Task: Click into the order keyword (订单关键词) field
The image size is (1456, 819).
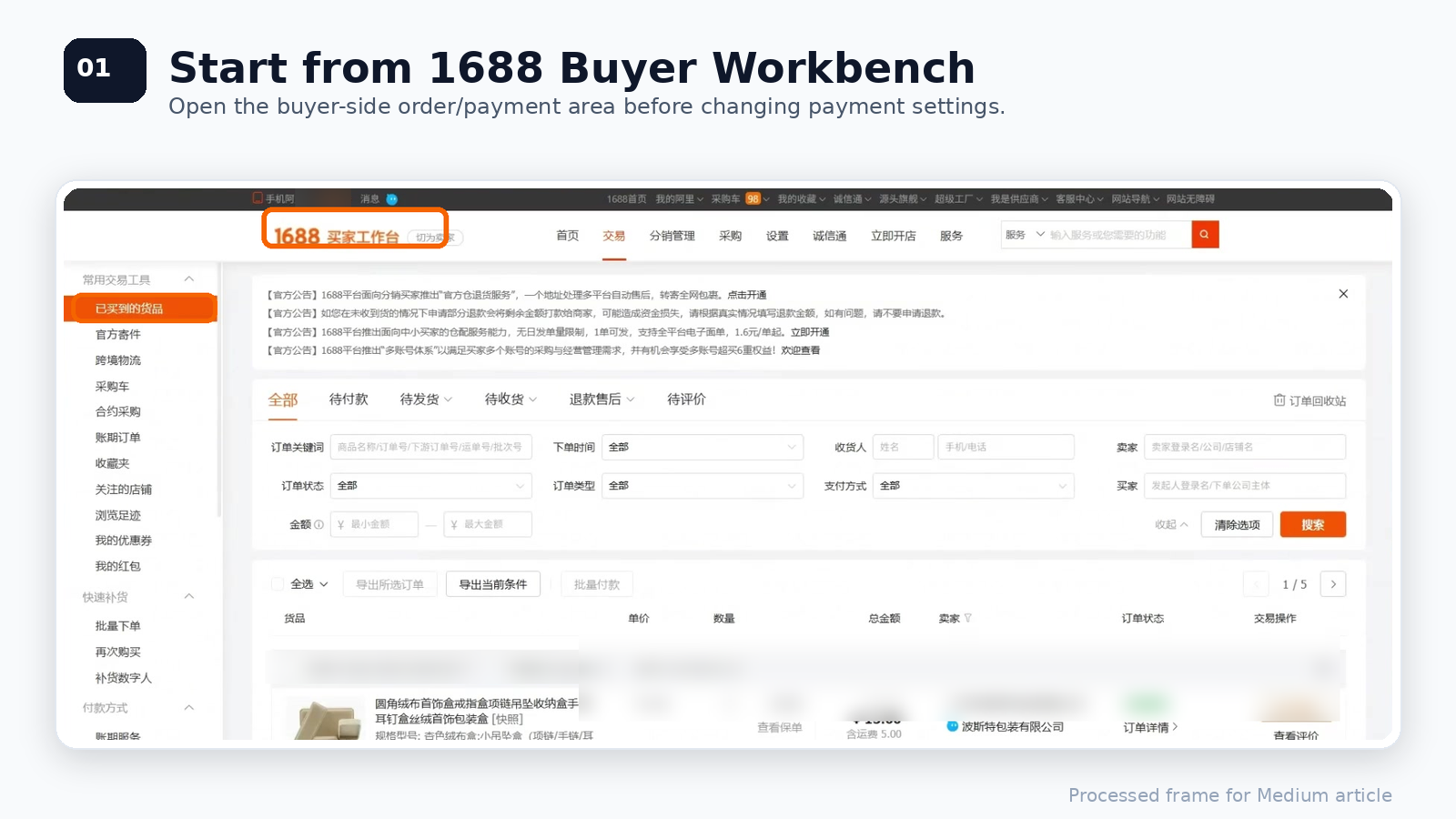Action: coord(431,447)
